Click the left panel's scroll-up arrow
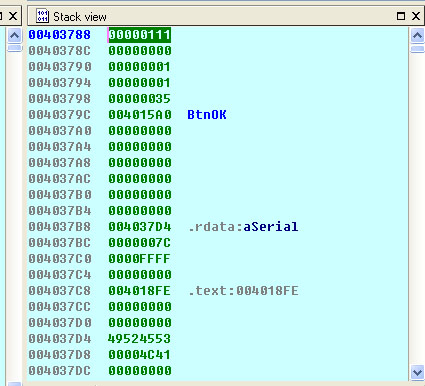The height and width of the screenshot is (386, 425). (x=14, y=35)
